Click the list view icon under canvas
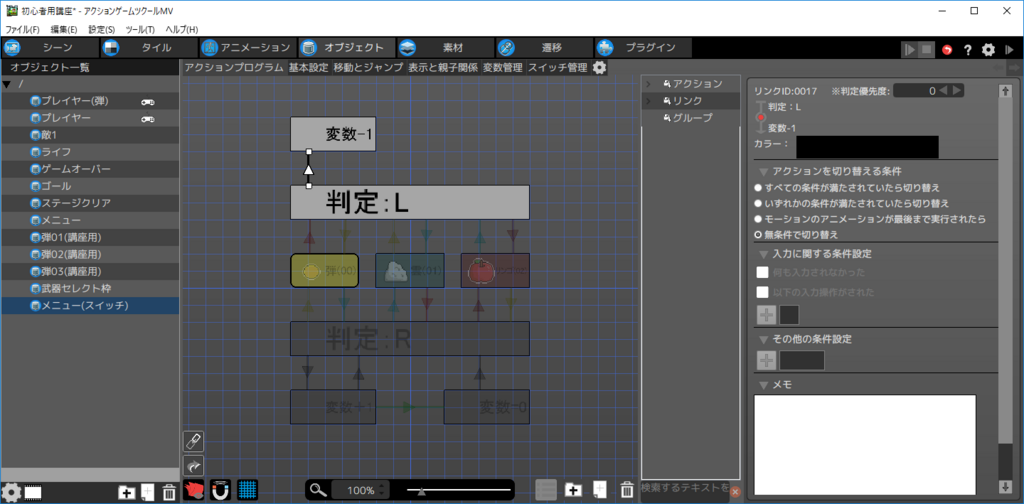 tap(546, 490)
